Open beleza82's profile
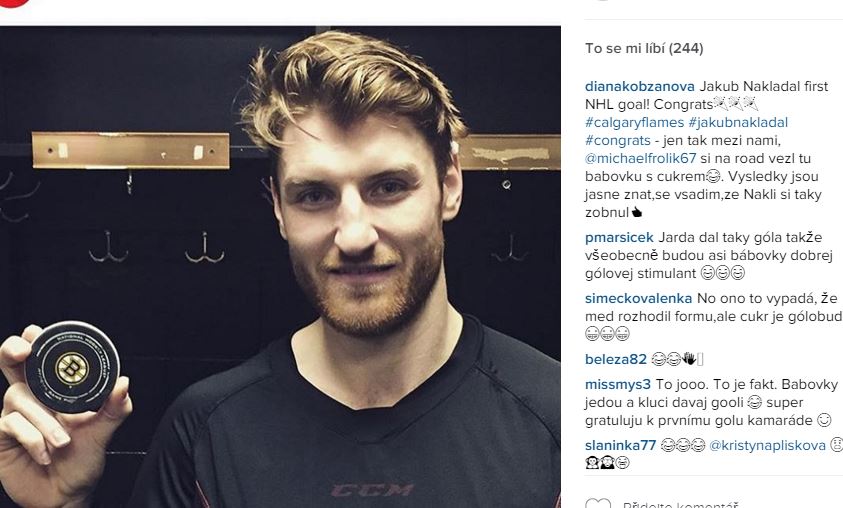The width and height of the screenshot is (843, 508). (616, 359)
